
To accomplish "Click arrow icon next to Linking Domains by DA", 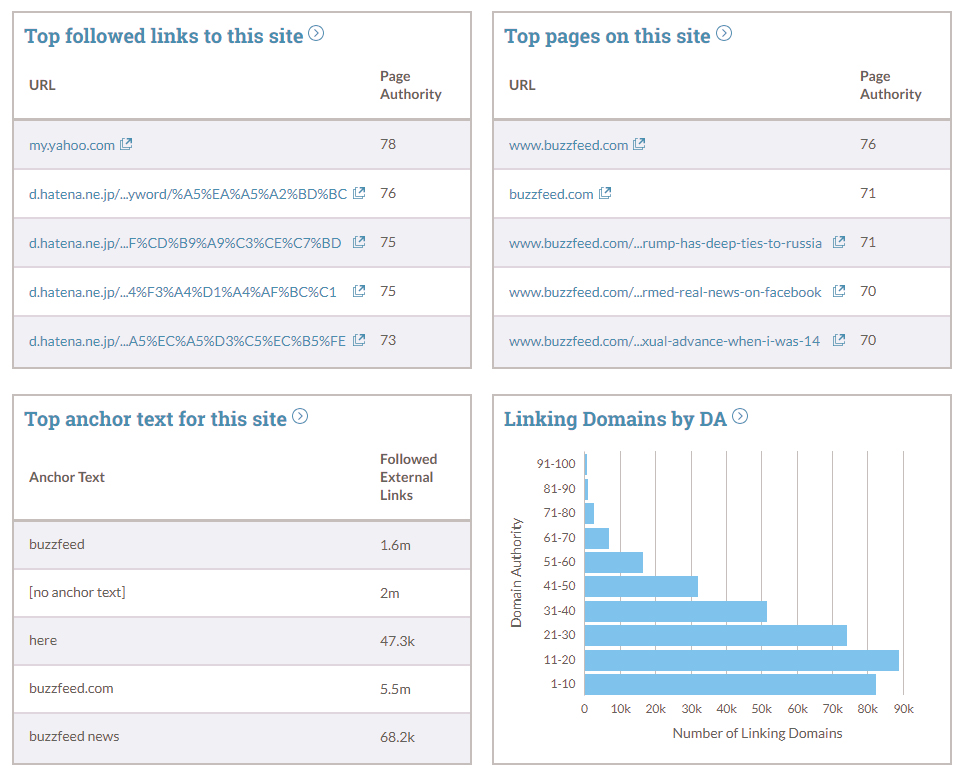I will (740, 416).
